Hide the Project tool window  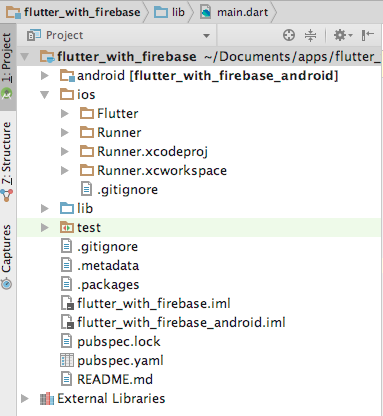368,35
